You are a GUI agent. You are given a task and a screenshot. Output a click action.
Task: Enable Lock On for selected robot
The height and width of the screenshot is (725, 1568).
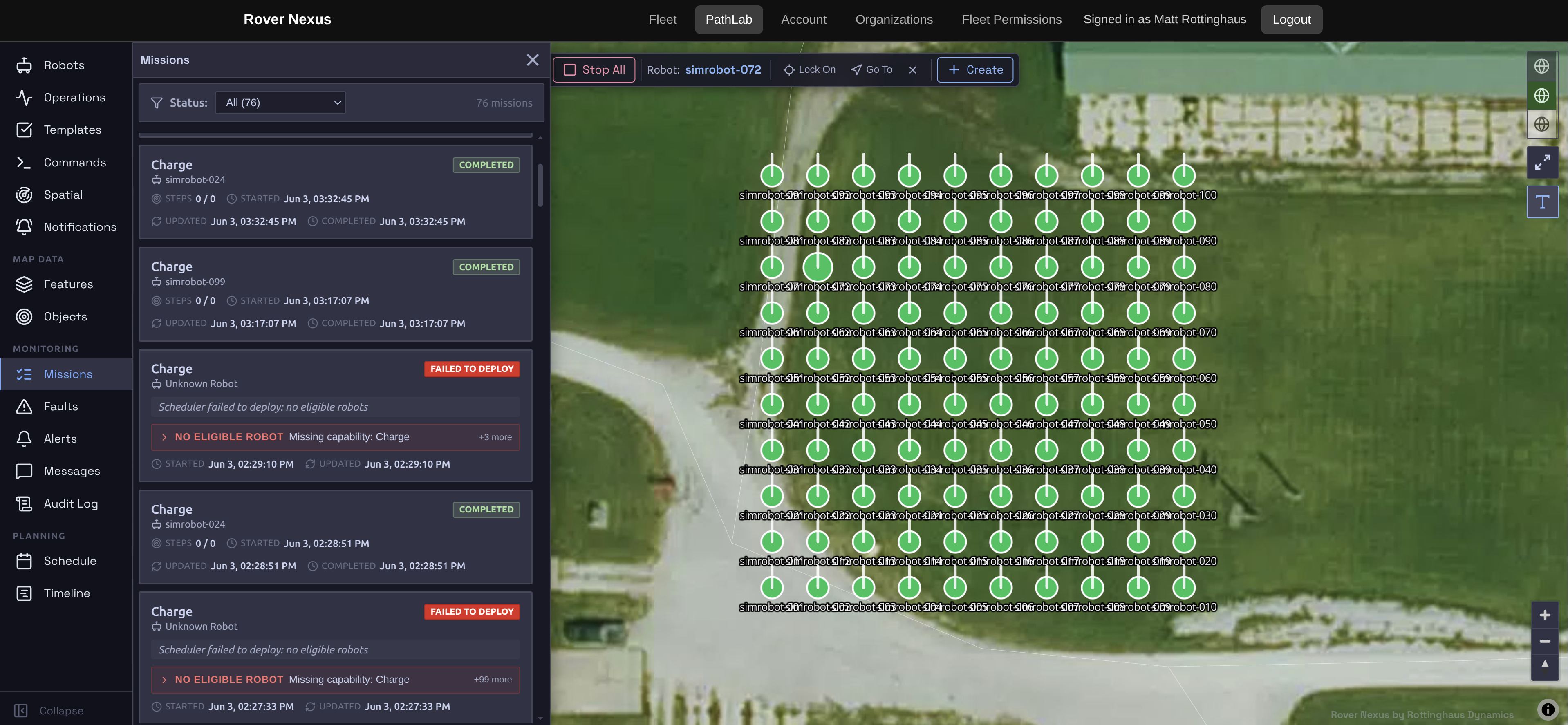pyautogui.click(x=809, y=70)
